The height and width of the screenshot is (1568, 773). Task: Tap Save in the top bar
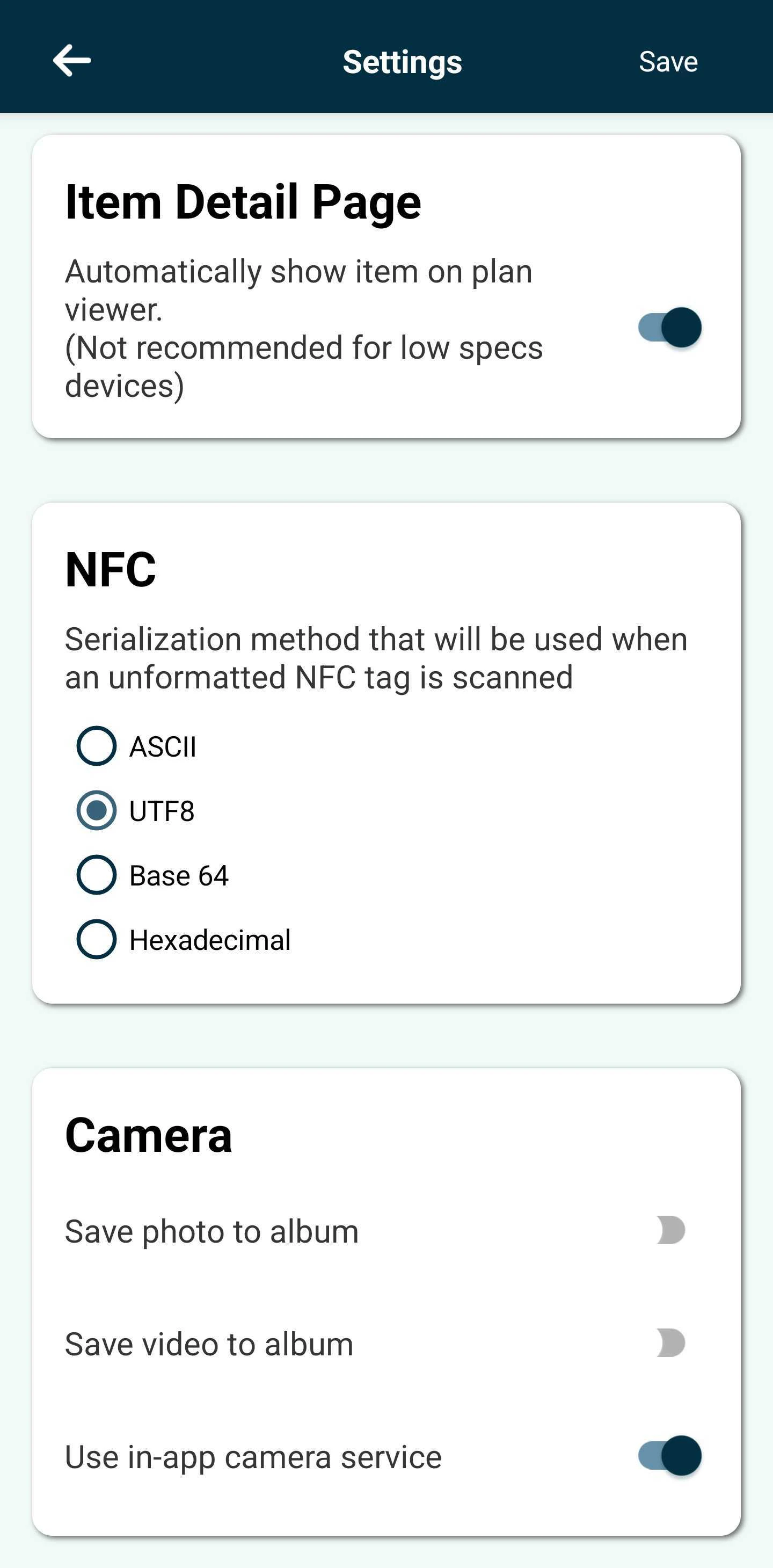point(668,61)
